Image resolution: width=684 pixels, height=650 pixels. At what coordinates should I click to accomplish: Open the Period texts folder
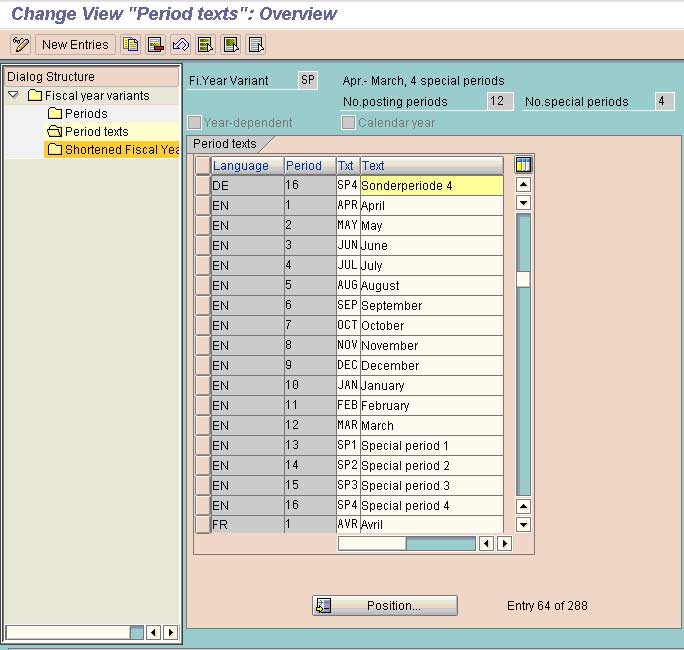pyautogui.click(x=88, y=131)
